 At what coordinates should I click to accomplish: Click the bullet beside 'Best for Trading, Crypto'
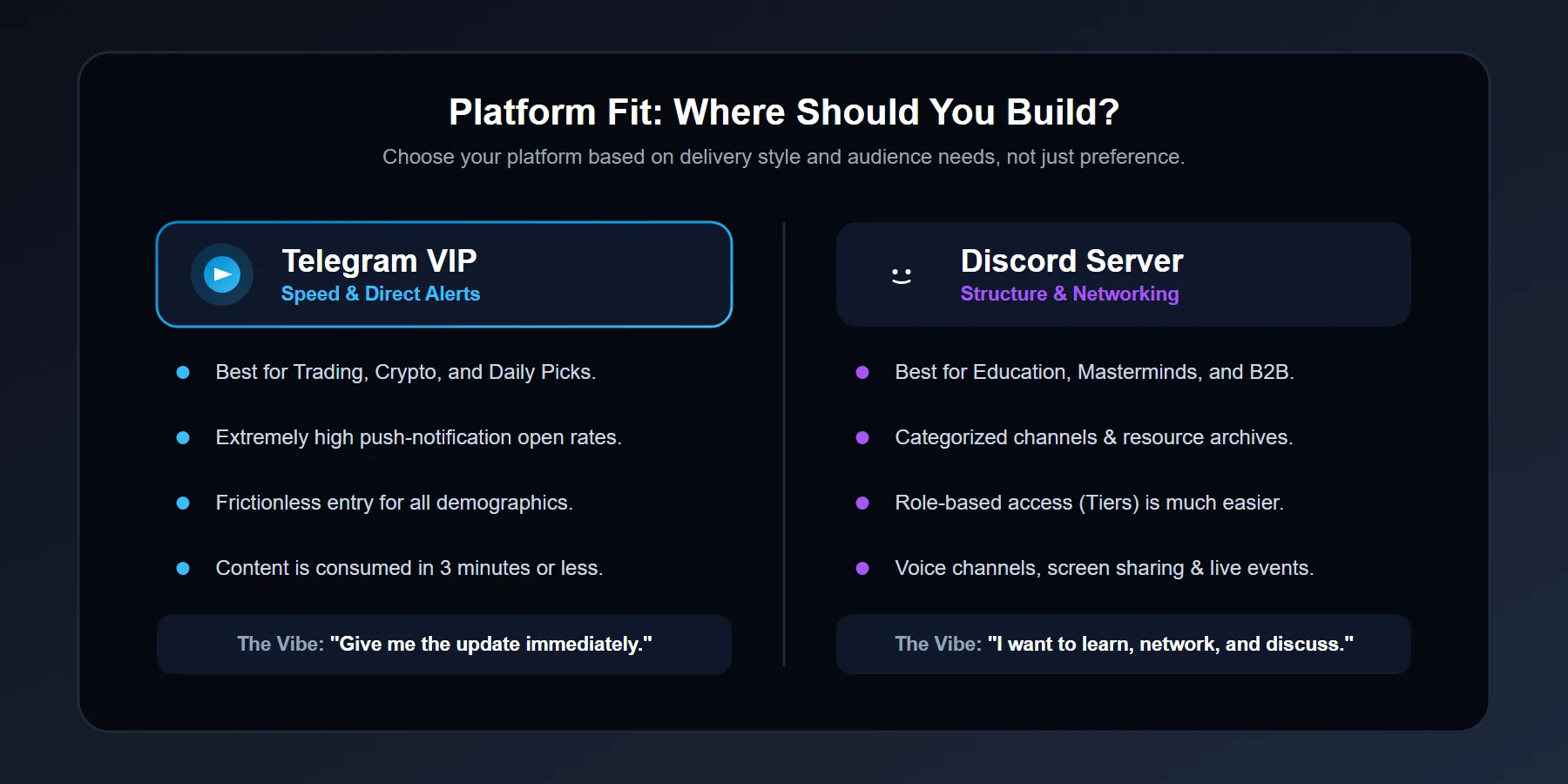(183, 372)
